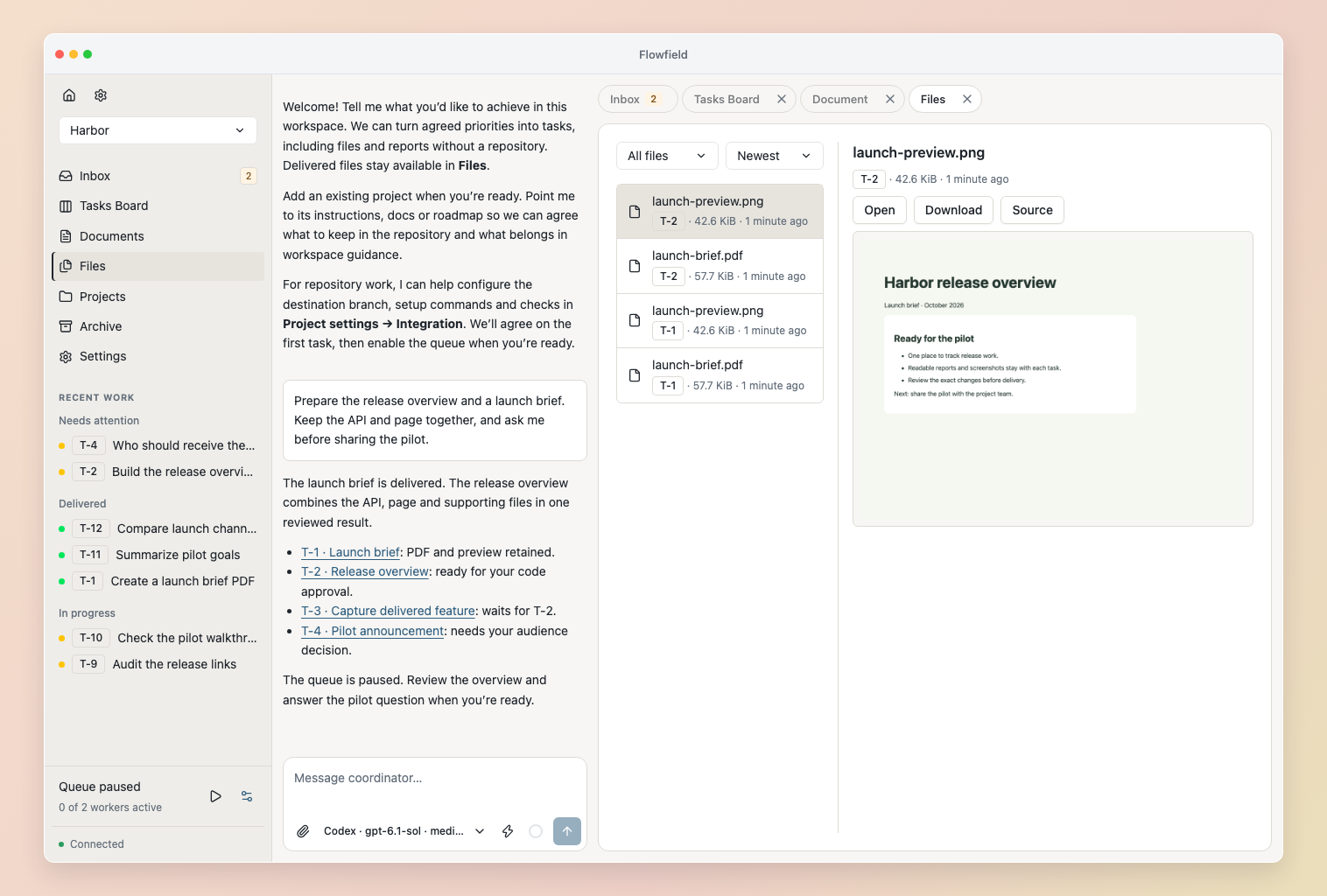Viewport: 1327px width, 896px height.
Task: Open the gear settings icon at sidebar top
Action: pyautogui.click(x=101, y=95)
